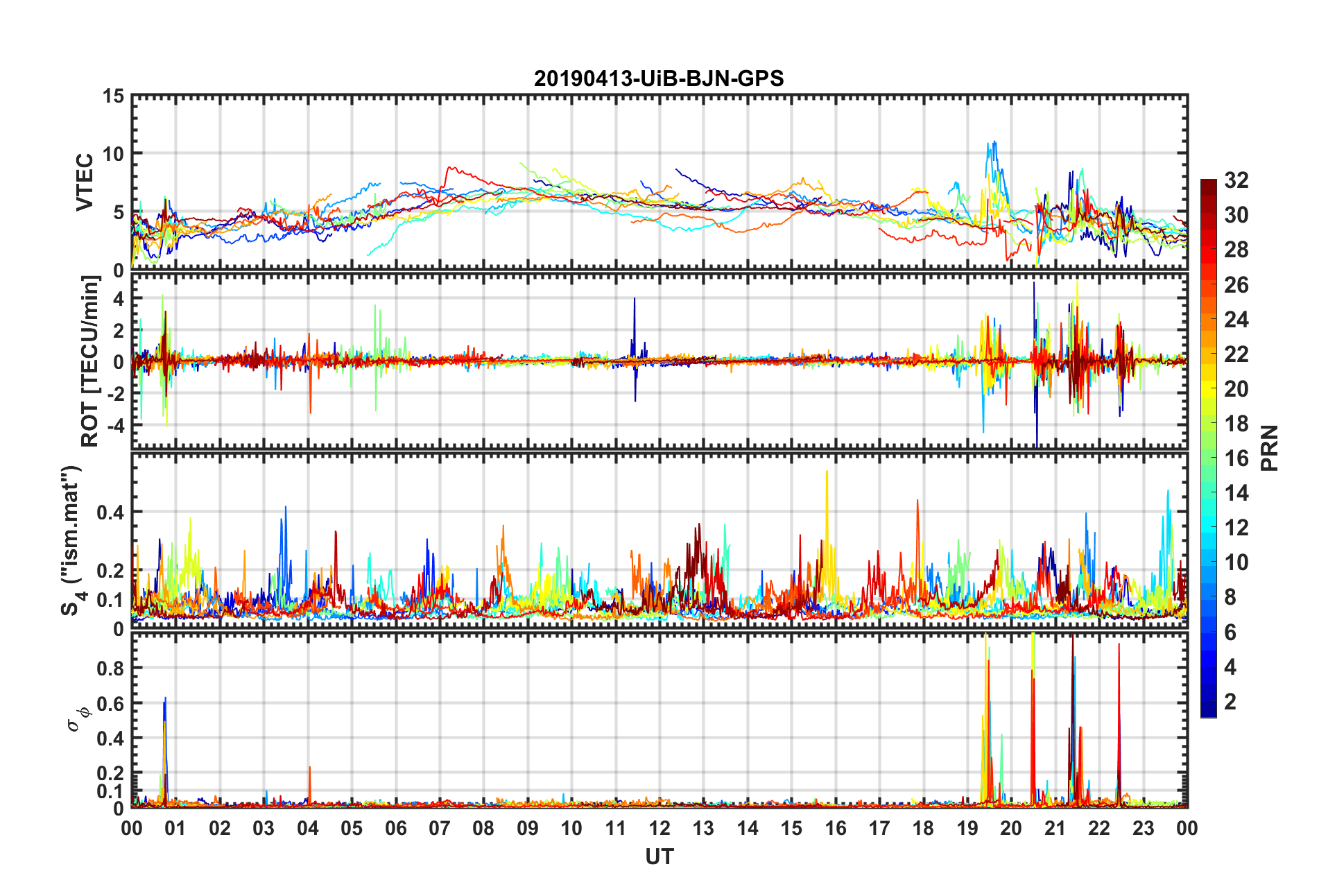Click the VTEC axis tick label "15"

point(114,96)
